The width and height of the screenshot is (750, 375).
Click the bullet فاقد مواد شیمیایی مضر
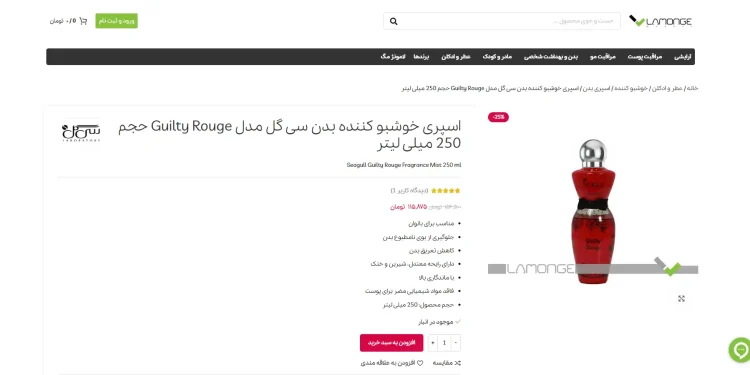pos(409,291)
